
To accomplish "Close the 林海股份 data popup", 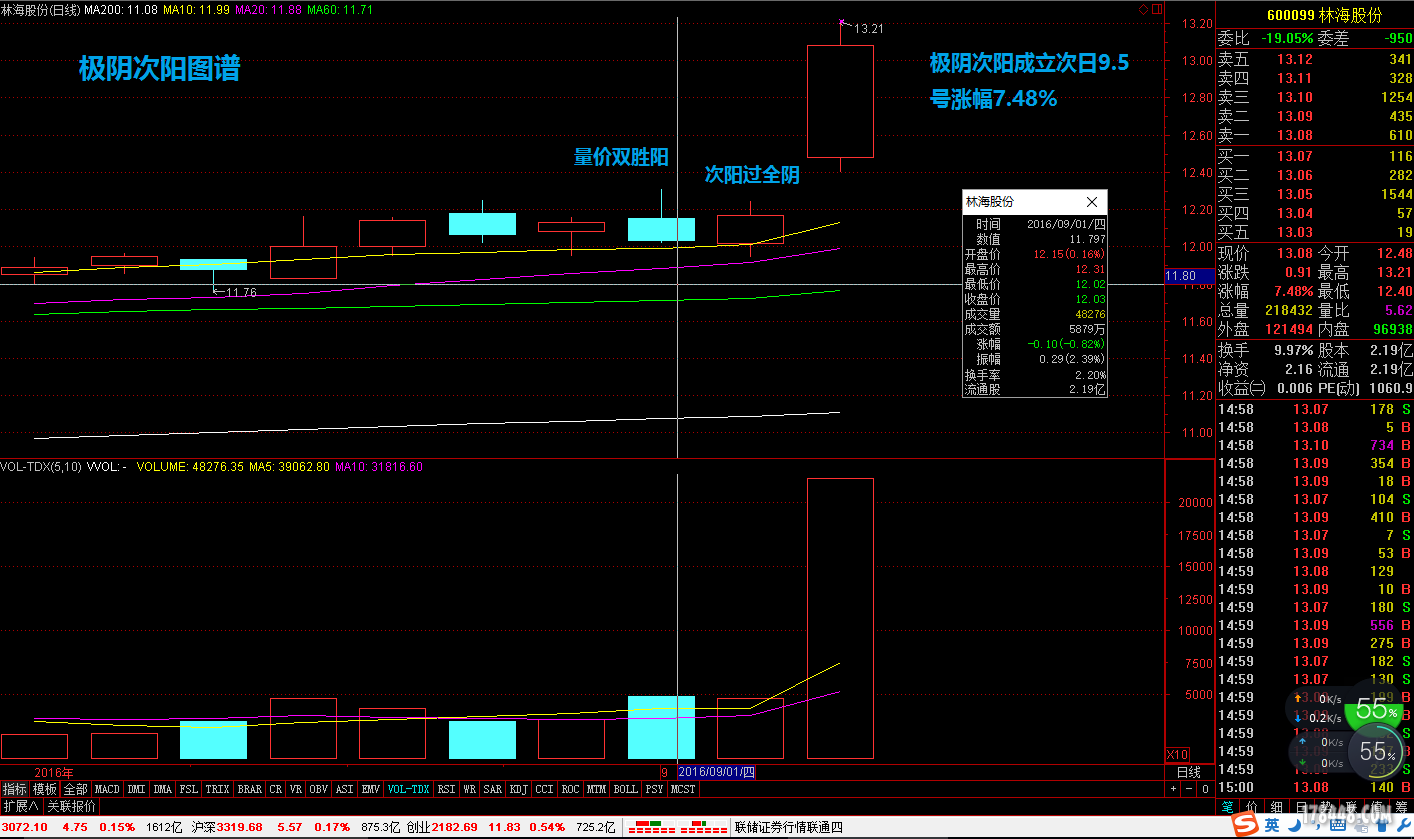I will point(1092,201).
